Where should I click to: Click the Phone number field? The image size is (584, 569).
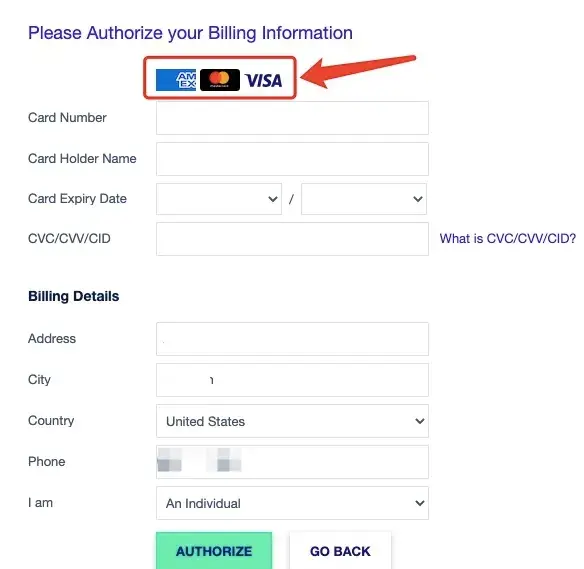[x=292, y=462]
